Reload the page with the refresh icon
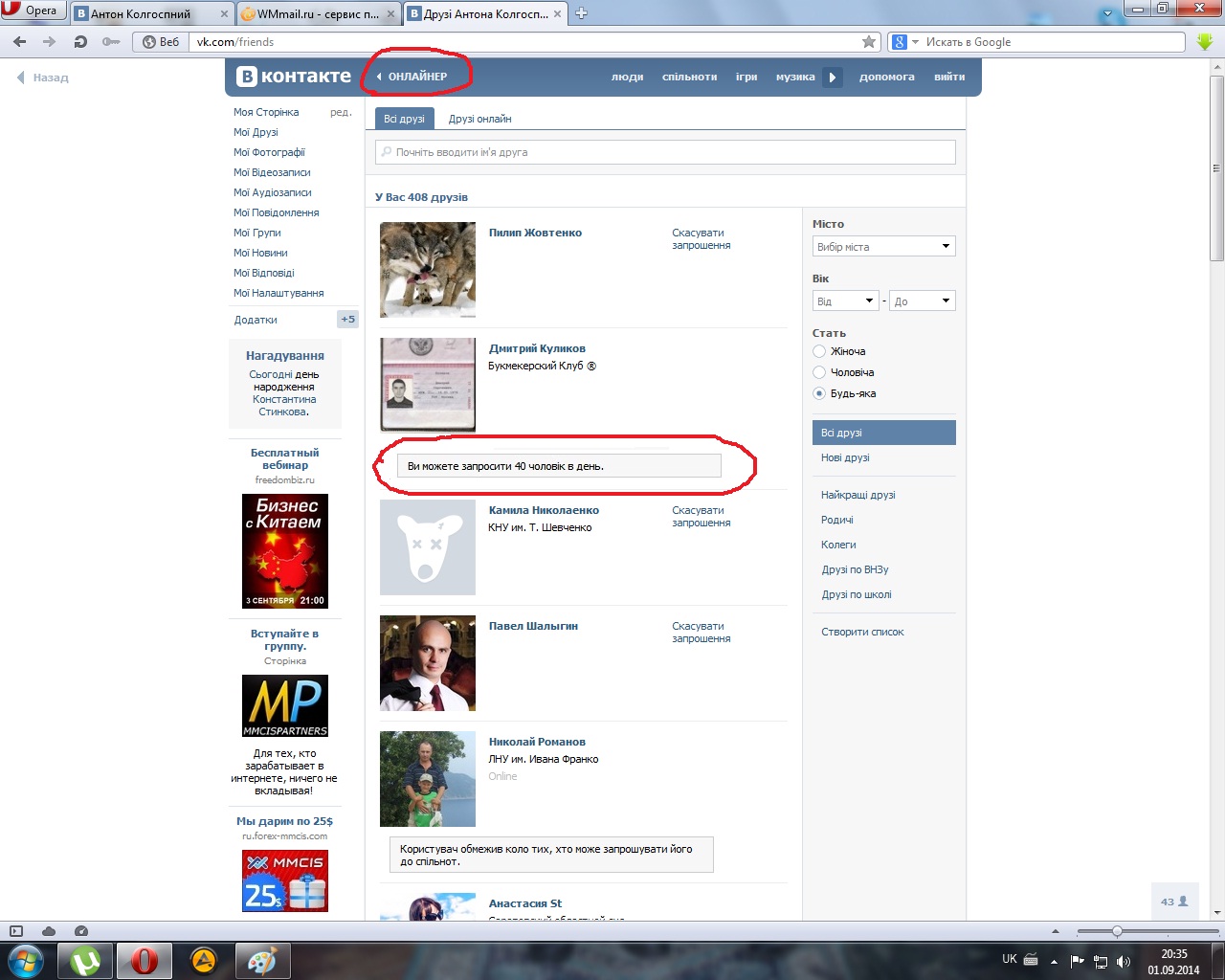This screenshot has height=980, width=1225. tap(80, 42)
